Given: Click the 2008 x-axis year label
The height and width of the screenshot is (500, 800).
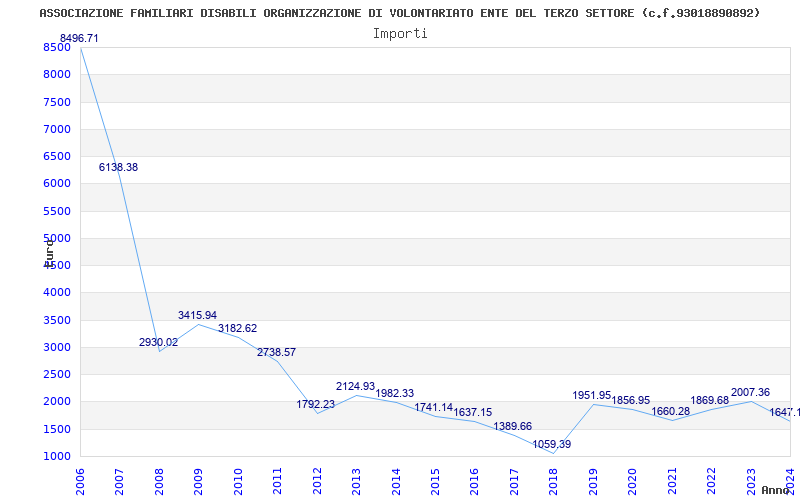Looking at the screenshot, I should 159,482.
